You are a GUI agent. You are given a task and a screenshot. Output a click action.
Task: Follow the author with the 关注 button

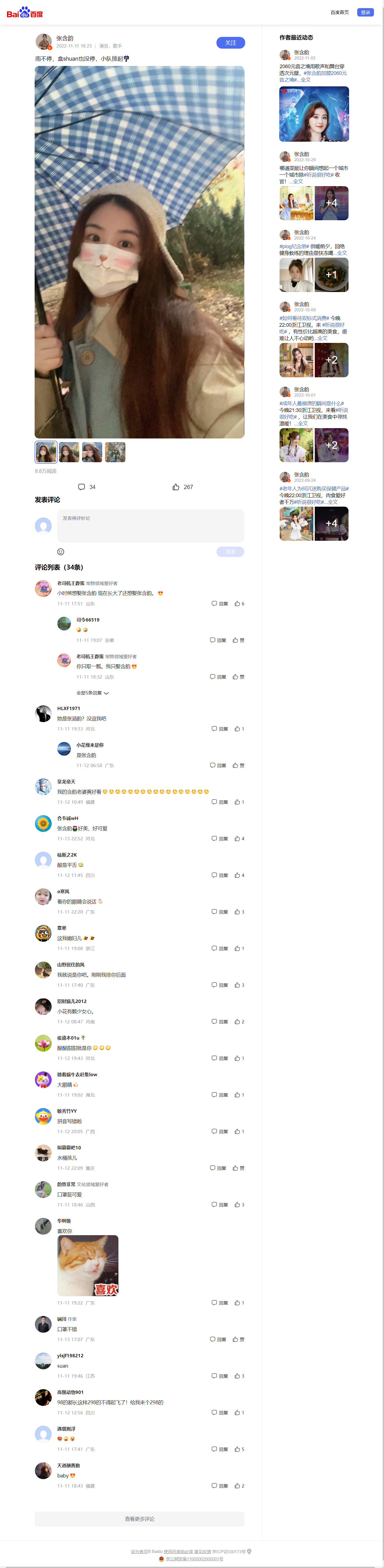[x=231, y=42]
